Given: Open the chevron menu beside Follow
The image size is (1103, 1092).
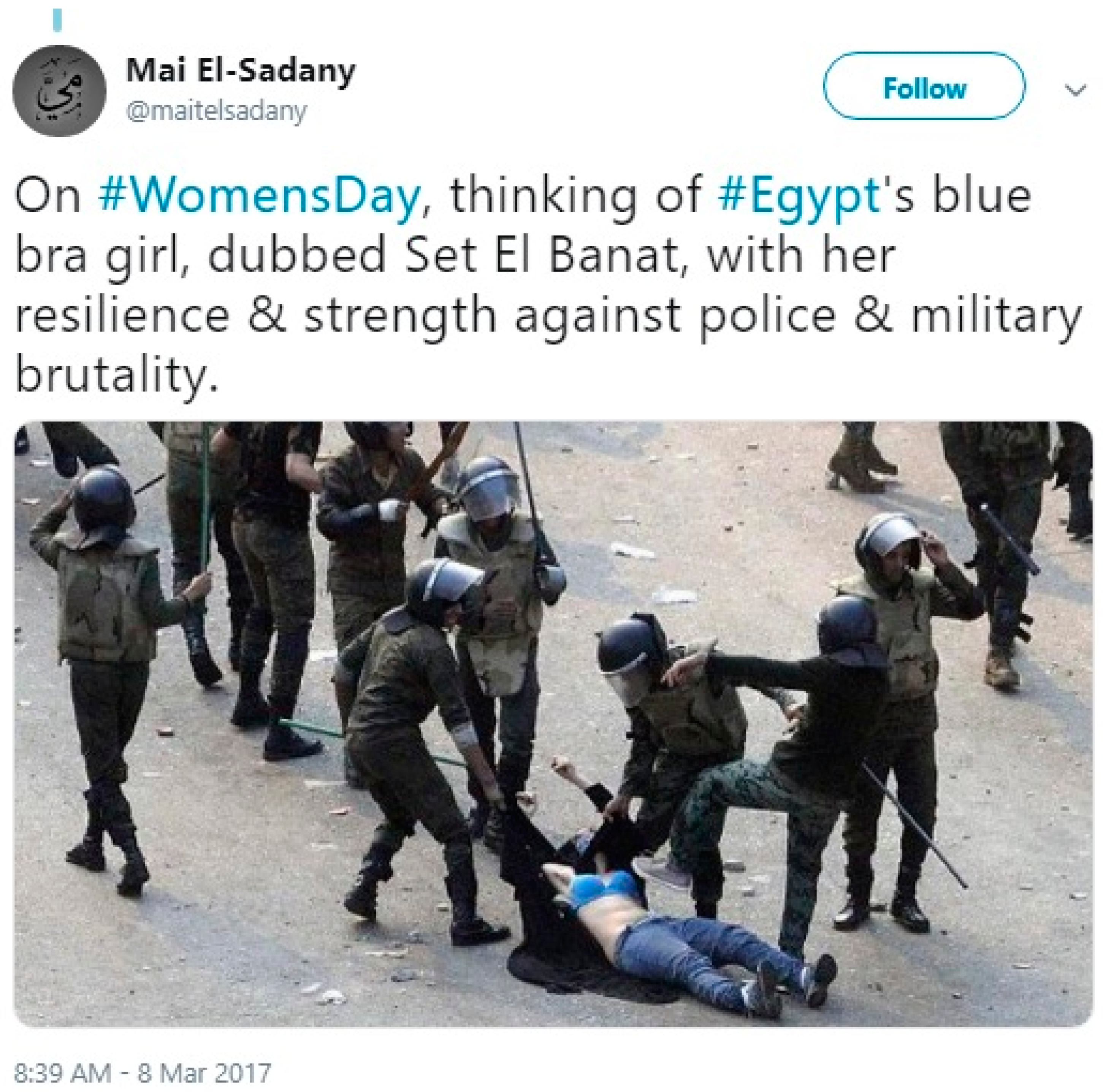Looking at the screenshot, I should pos(1076,90).
